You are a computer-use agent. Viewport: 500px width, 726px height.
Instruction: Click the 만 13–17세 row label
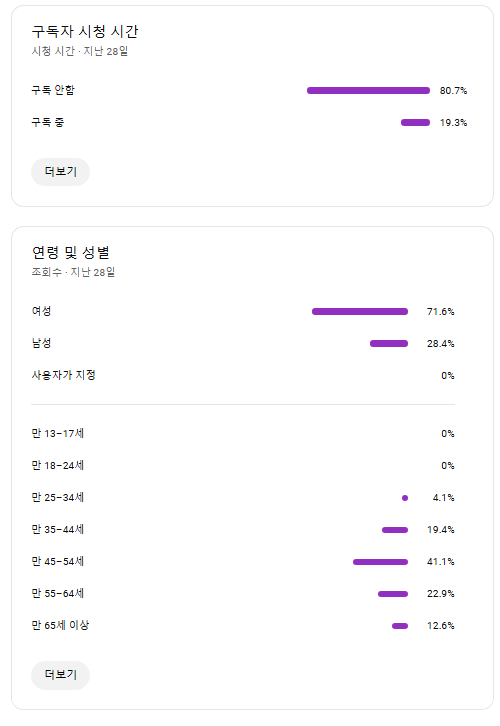[57, 433]
